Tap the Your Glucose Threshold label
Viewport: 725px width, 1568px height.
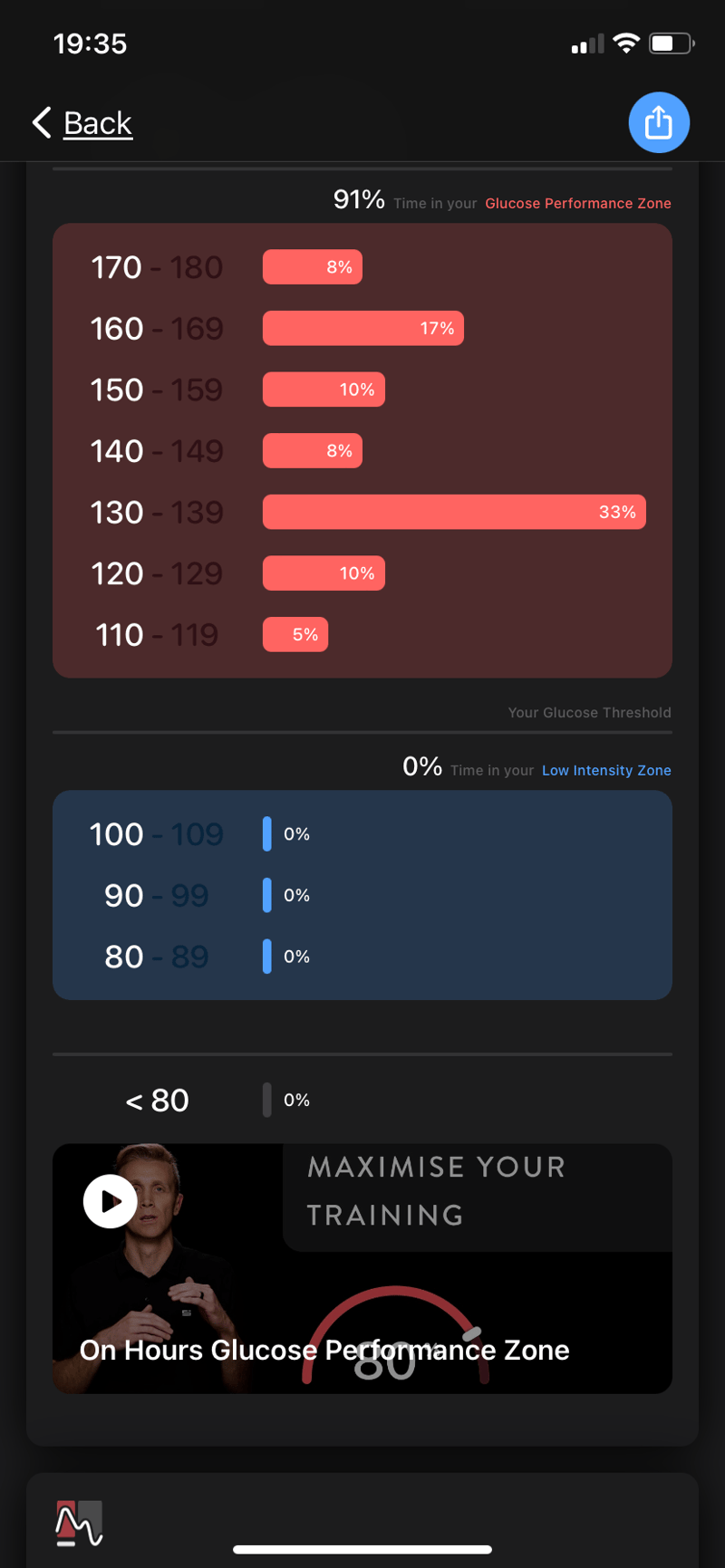tap(589, 713)
